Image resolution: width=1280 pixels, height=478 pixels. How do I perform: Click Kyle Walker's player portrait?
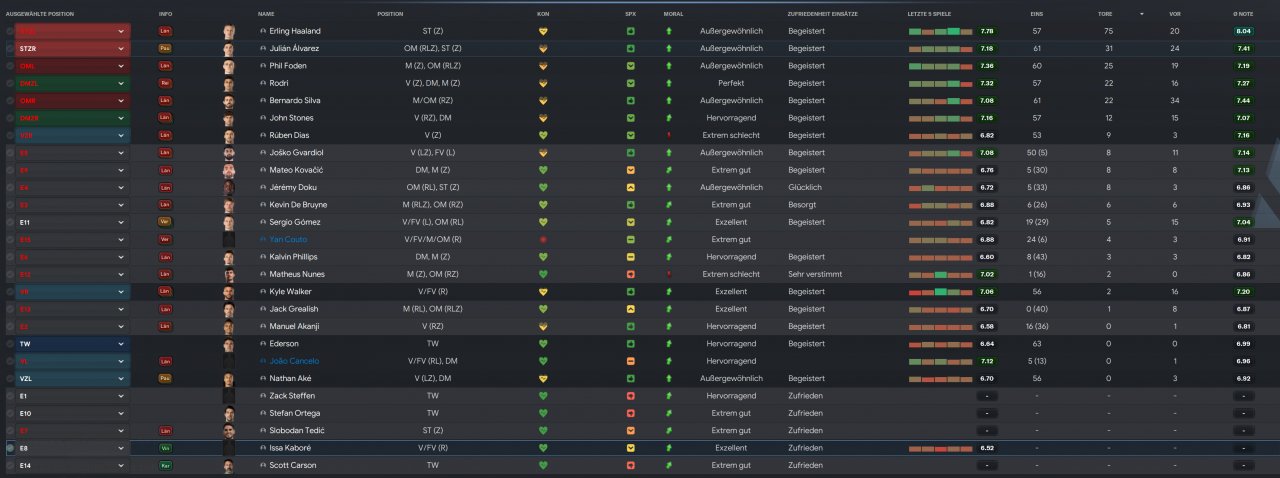[229, 292]
